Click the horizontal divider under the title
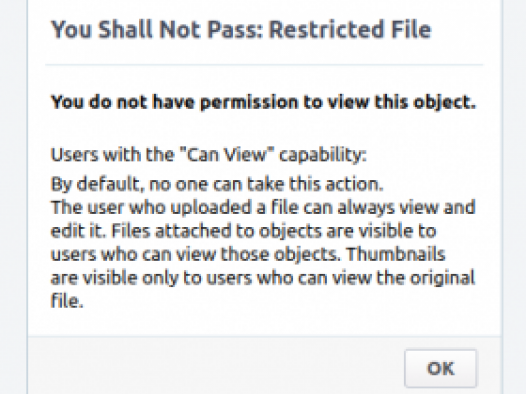The height and width of the screenshot is (394, 526). (x=264, y=64)
